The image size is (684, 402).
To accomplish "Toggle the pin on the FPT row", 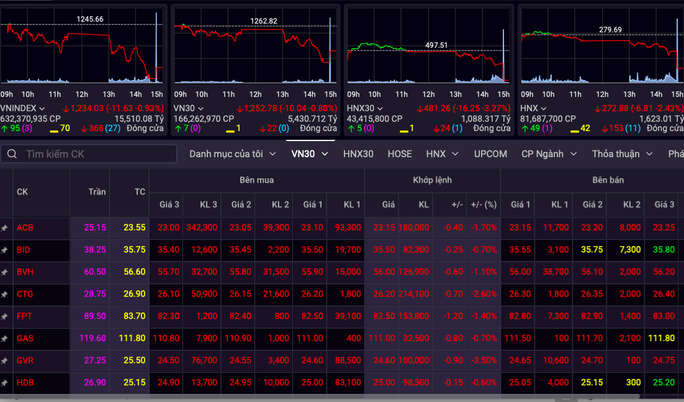I will pyautogui.click(x=6, y=316).
